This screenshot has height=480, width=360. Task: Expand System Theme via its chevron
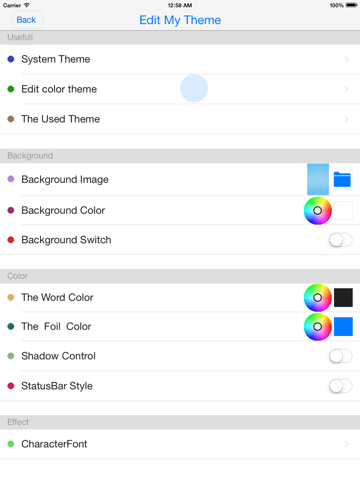(x=347, y=59)
